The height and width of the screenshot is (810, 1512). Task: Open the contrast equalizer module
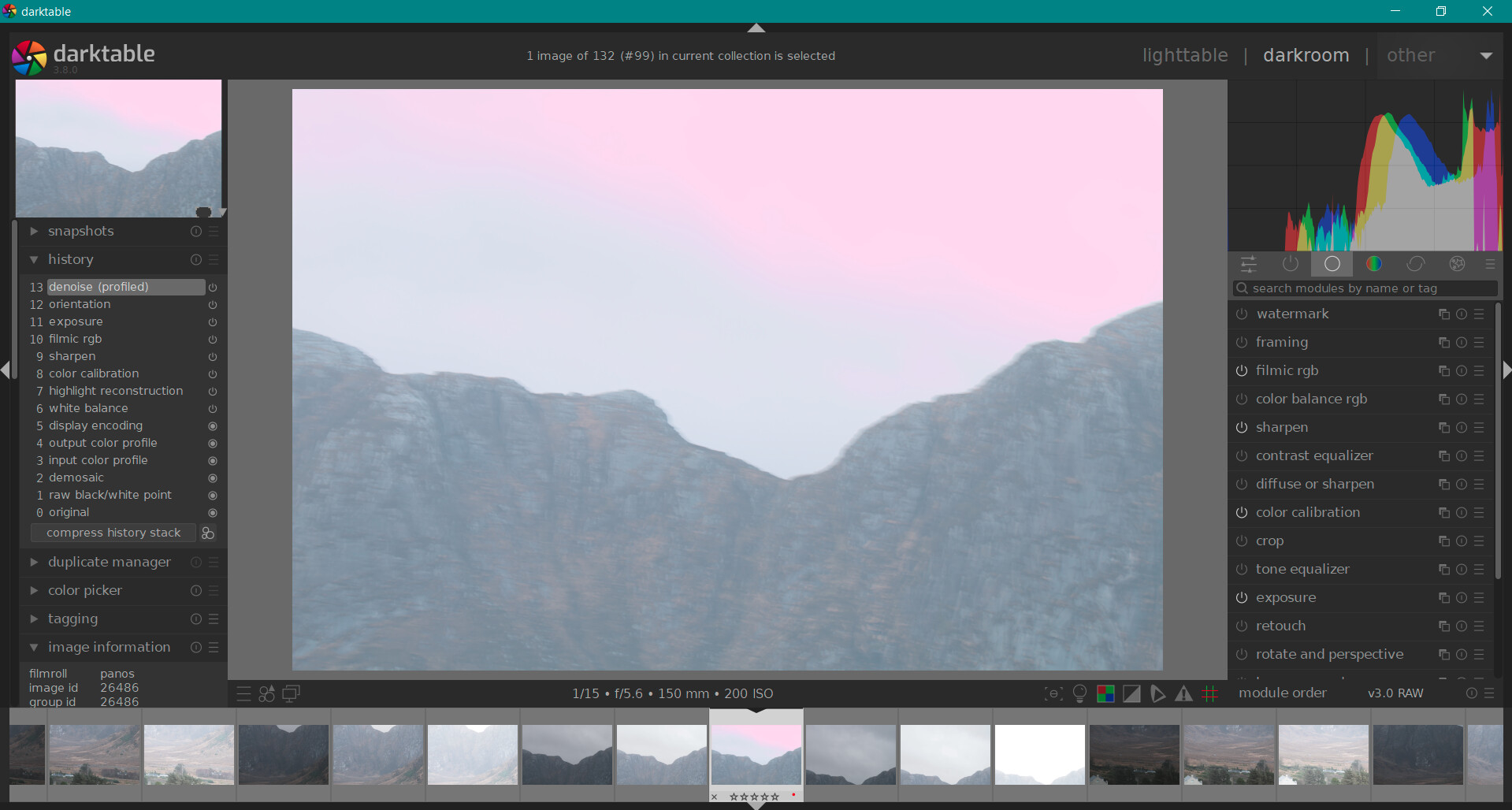(x=1314, y=456)
